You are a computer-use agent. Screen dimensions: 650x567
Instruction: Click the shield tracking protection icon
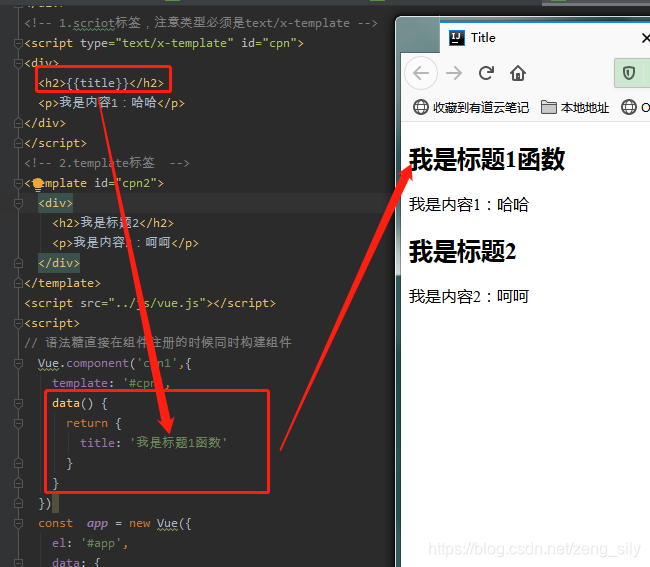tap(629, 73)
